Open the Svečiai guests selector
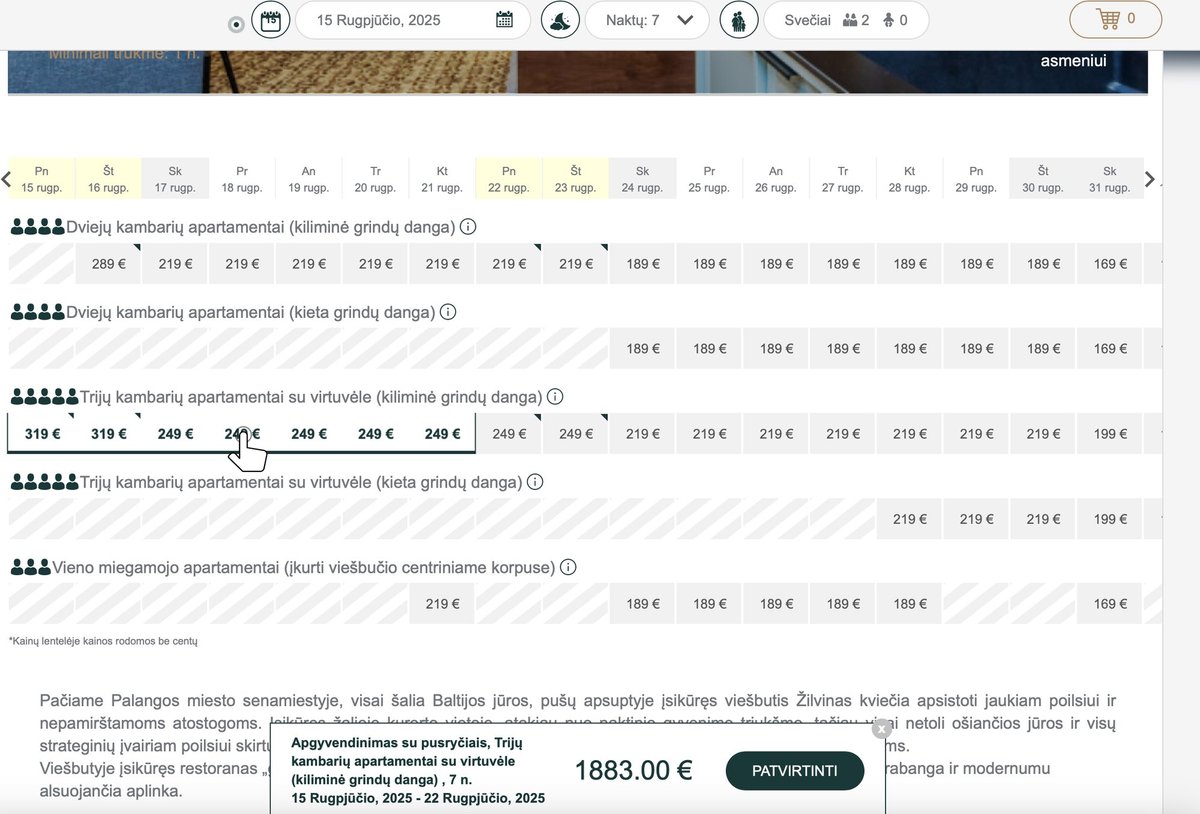 (846, 20)
